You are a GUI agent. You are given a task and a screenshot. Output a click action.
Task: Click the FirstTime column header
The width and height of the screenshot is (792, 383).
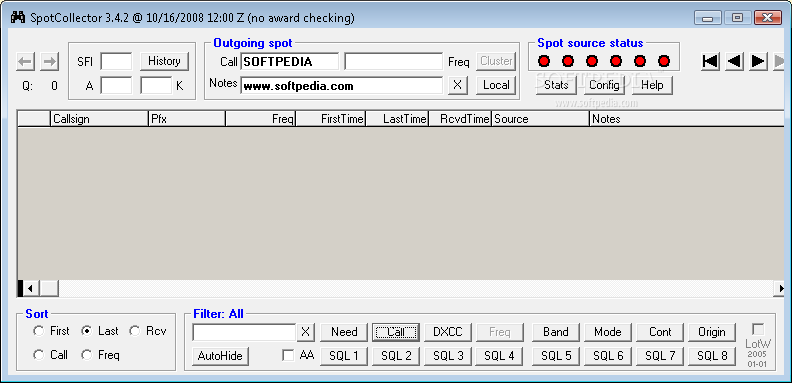click(x=331, y=119)
